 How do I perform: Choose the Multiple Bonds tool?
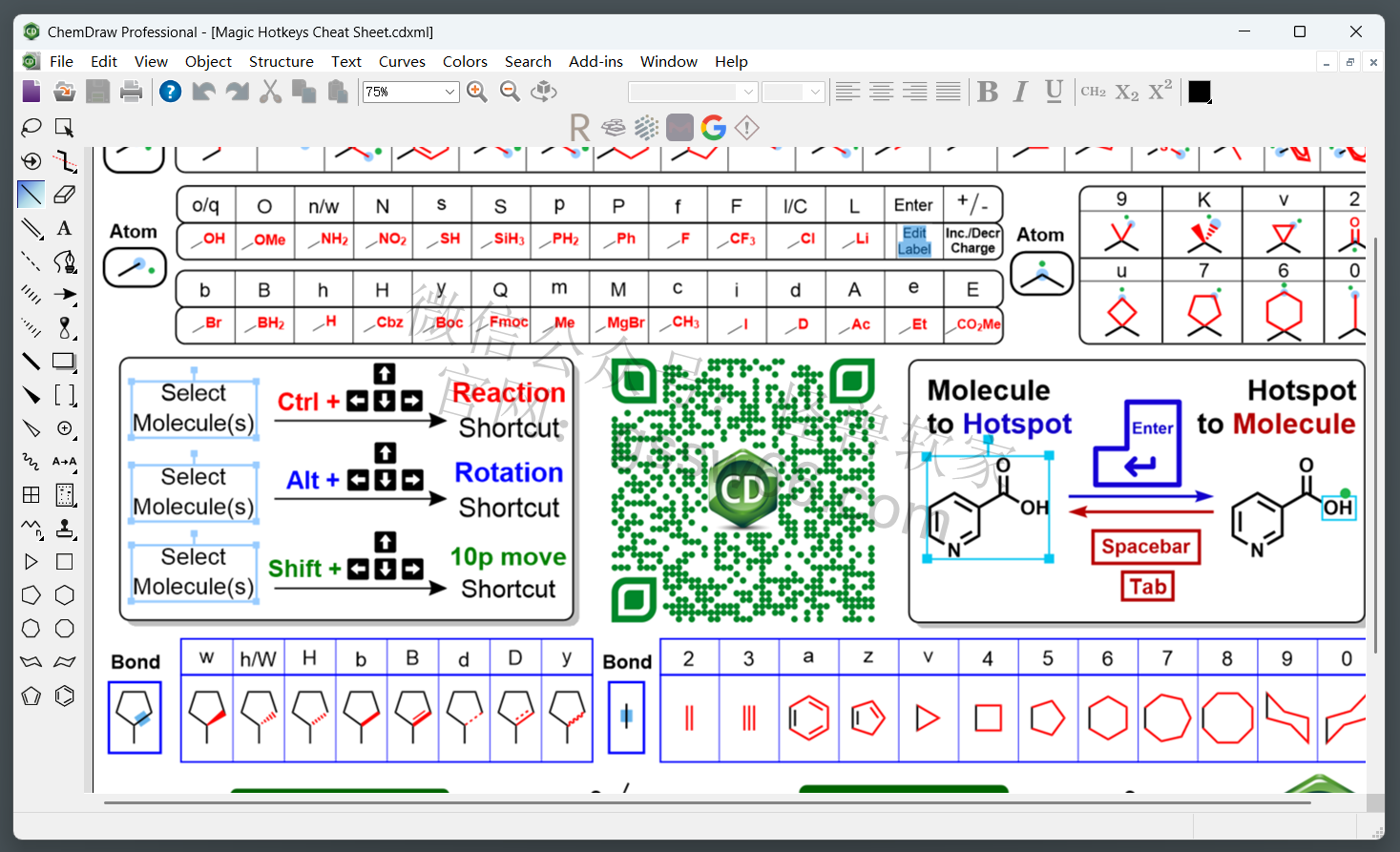pos(31,228)
